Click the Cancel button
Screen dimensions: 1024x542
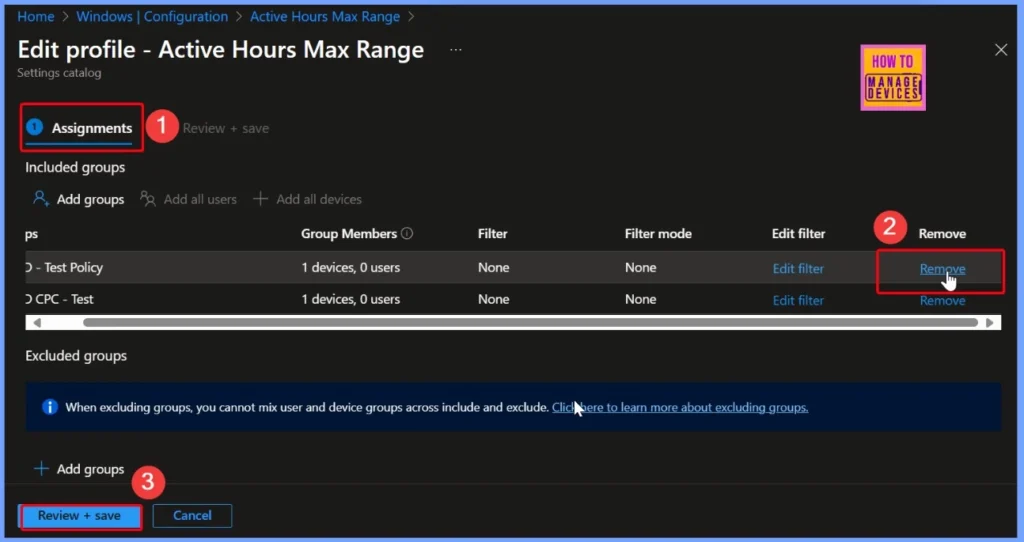pyautogui.click(x=192, y=515)
